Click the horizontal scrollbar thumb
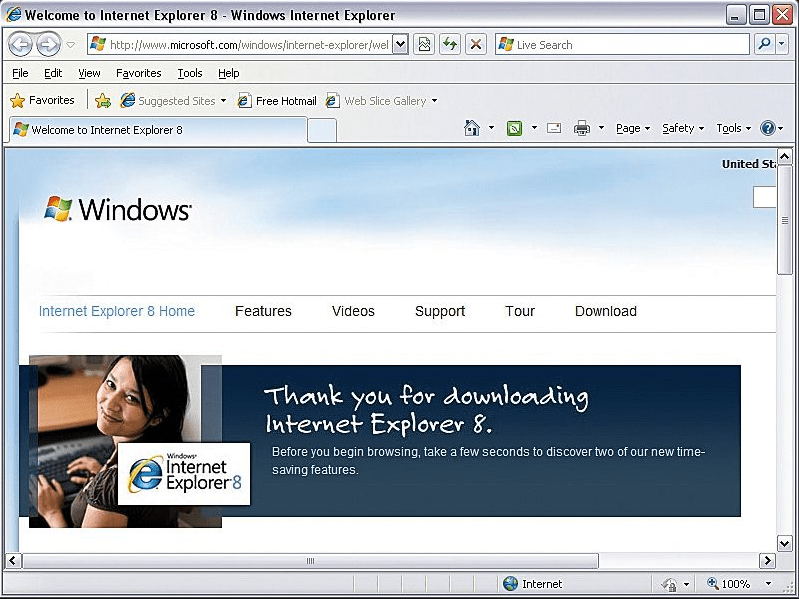This screenshot has width=799, height=599. click(x=310, y=561)
